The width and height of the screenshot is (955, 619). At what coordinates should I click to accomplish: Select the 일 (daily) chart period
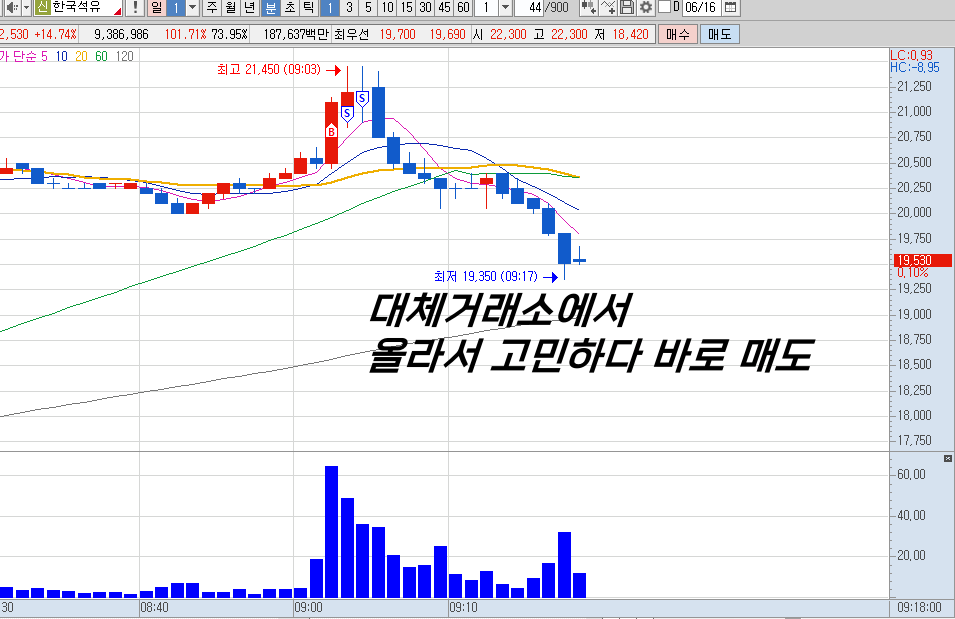pyautogui.click(x=157, y=7)
